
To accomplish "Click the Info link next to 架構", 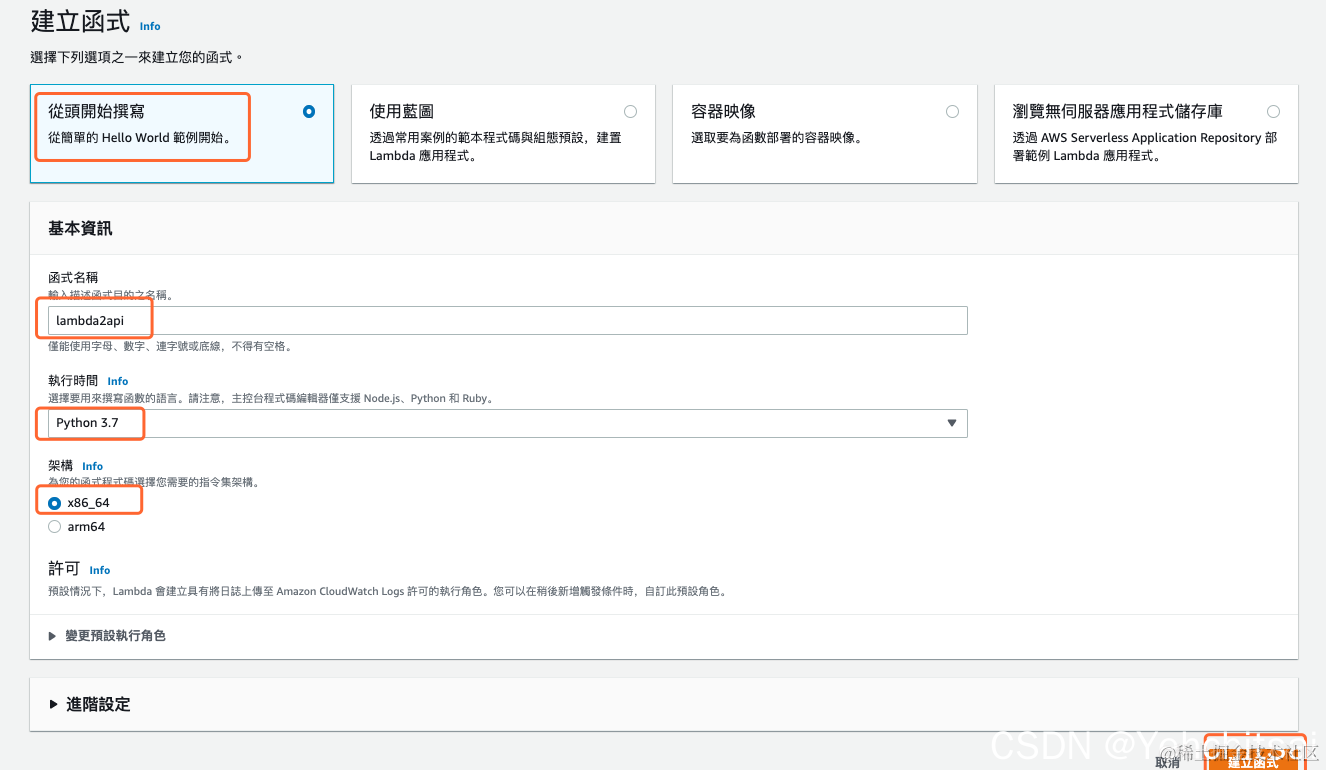I will tap(92, 465).
